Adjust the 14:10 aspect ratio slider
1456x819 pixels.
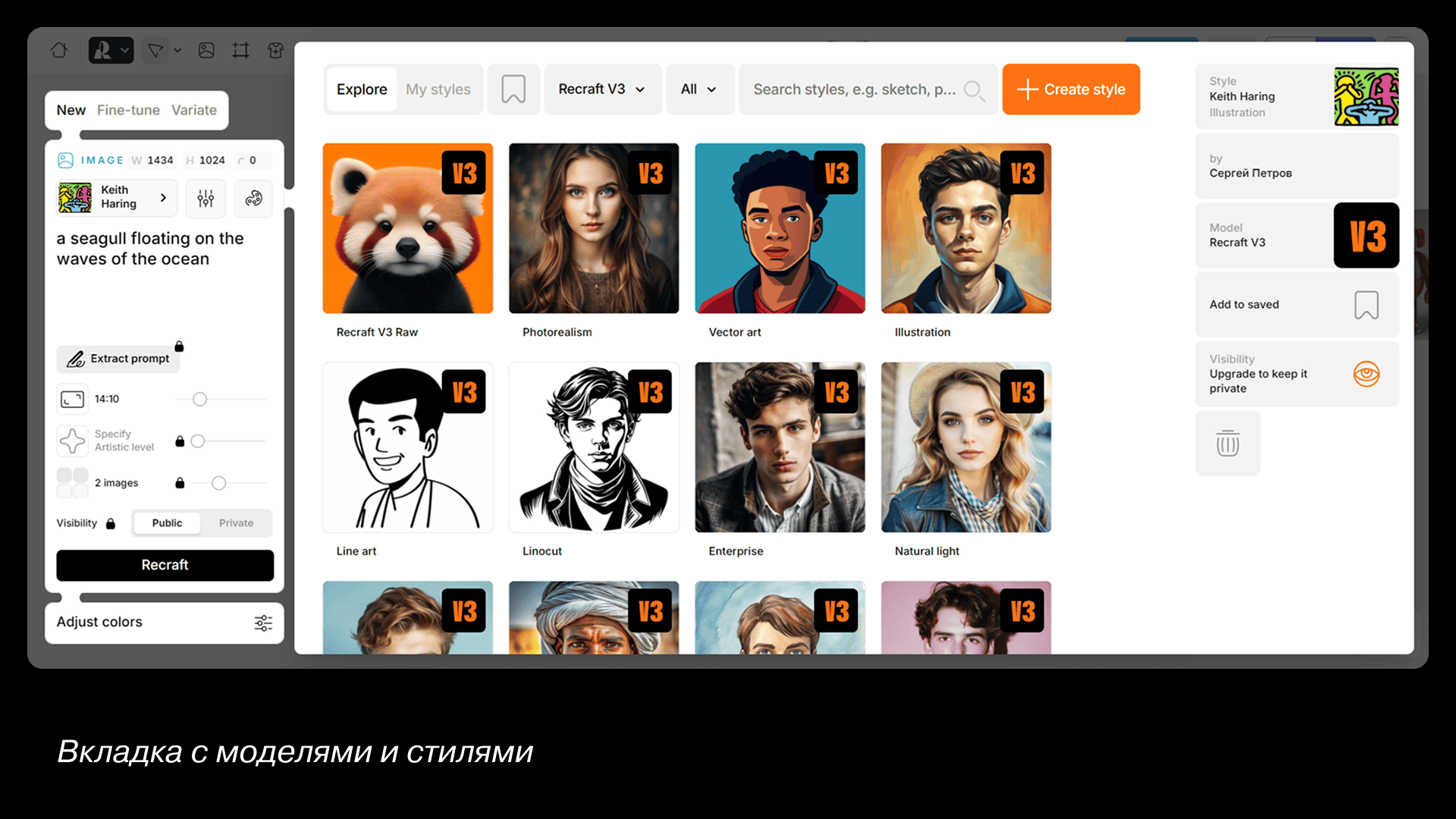[199, 399]
